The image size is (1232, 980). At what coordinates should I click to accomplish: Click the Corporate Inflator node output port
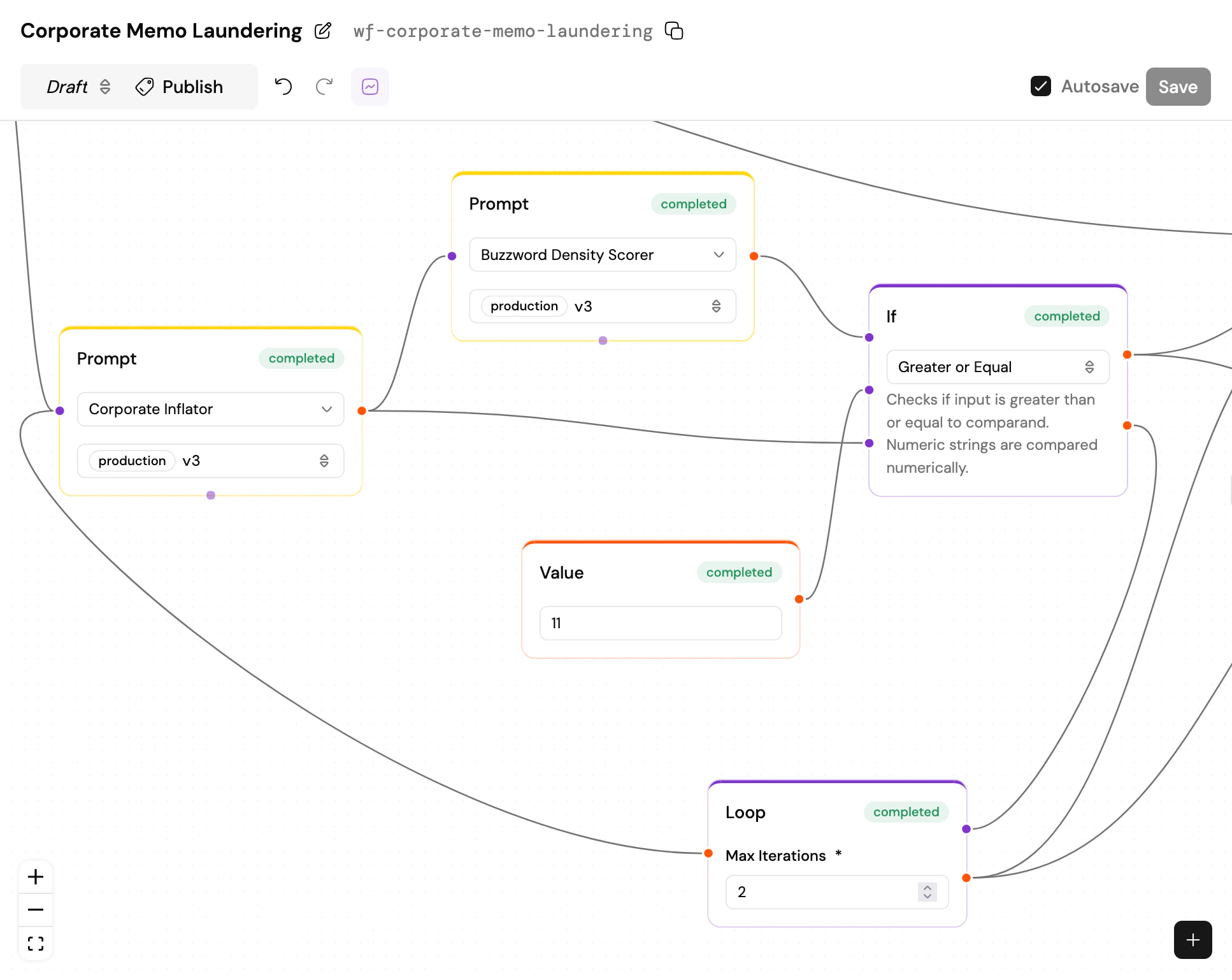(362, 411)
